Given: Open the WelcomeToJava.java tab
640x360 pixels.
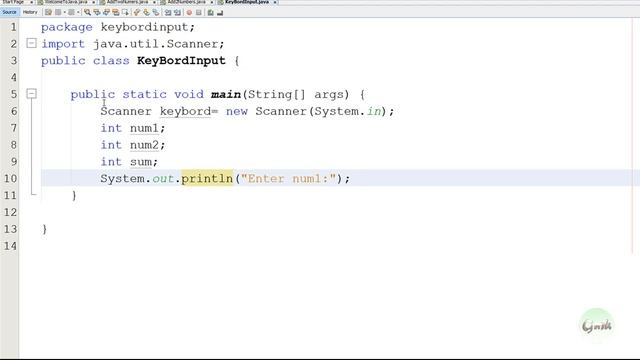Looking at the screenshot, I should pos(65,2).
